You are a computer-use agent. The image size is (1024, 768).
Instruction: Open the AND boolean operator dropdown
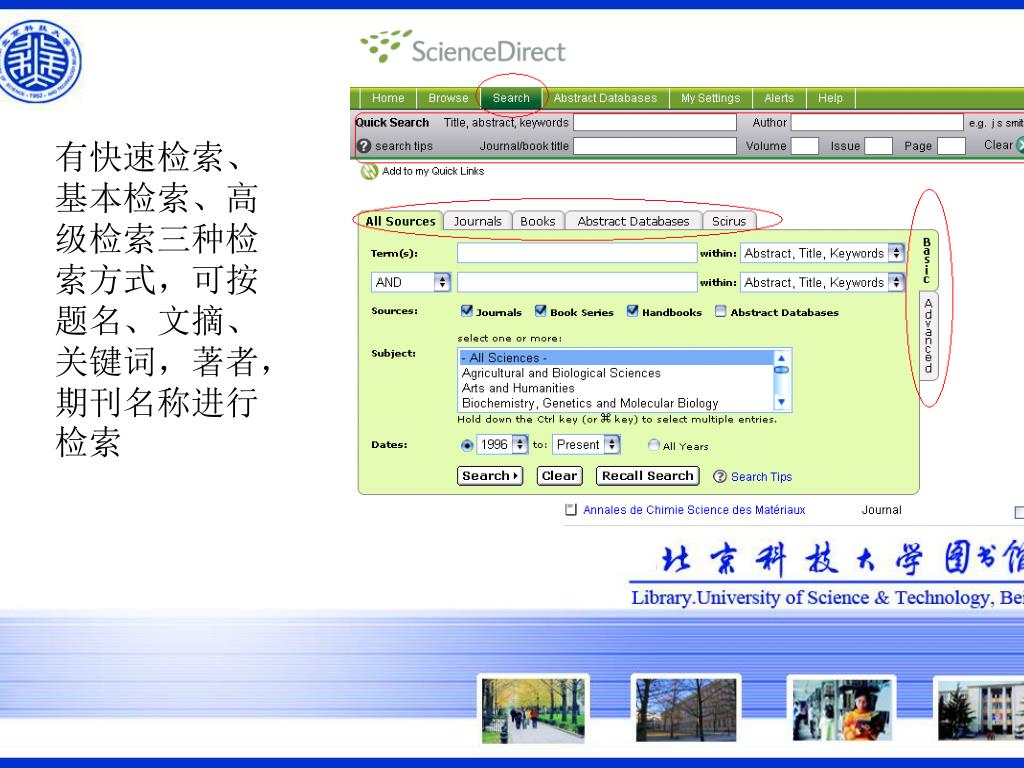(411, 282)
